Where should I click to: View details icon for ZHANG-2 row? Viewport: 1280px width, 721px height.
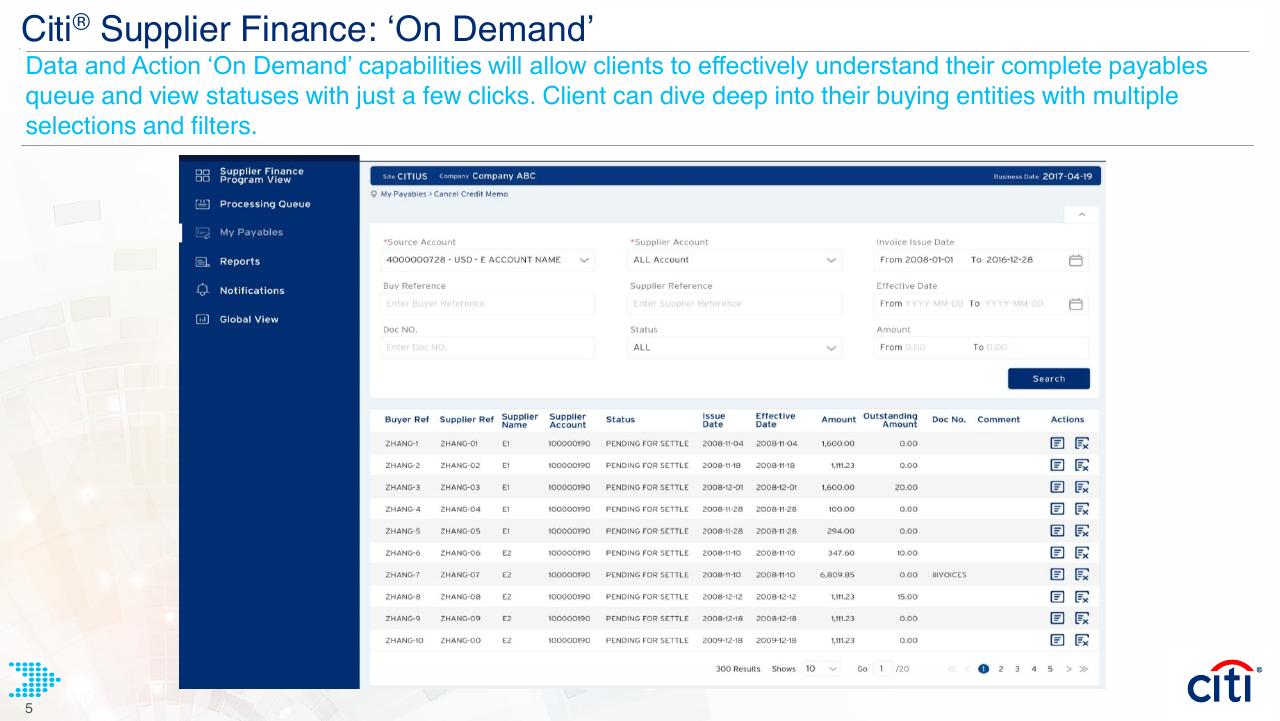(1056, 465)
